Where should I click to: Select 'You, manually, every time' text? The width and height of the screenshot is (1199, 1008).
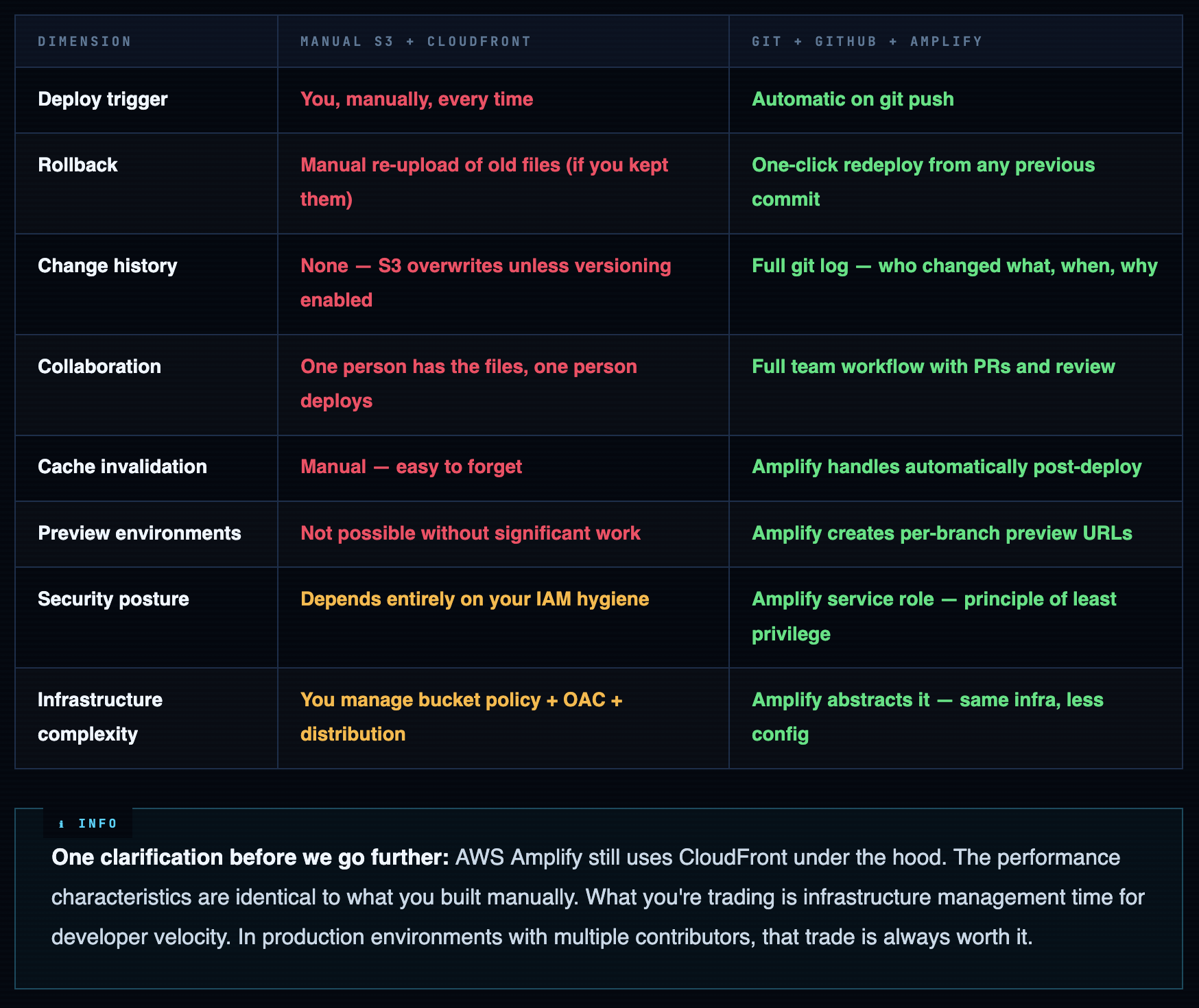416,99
